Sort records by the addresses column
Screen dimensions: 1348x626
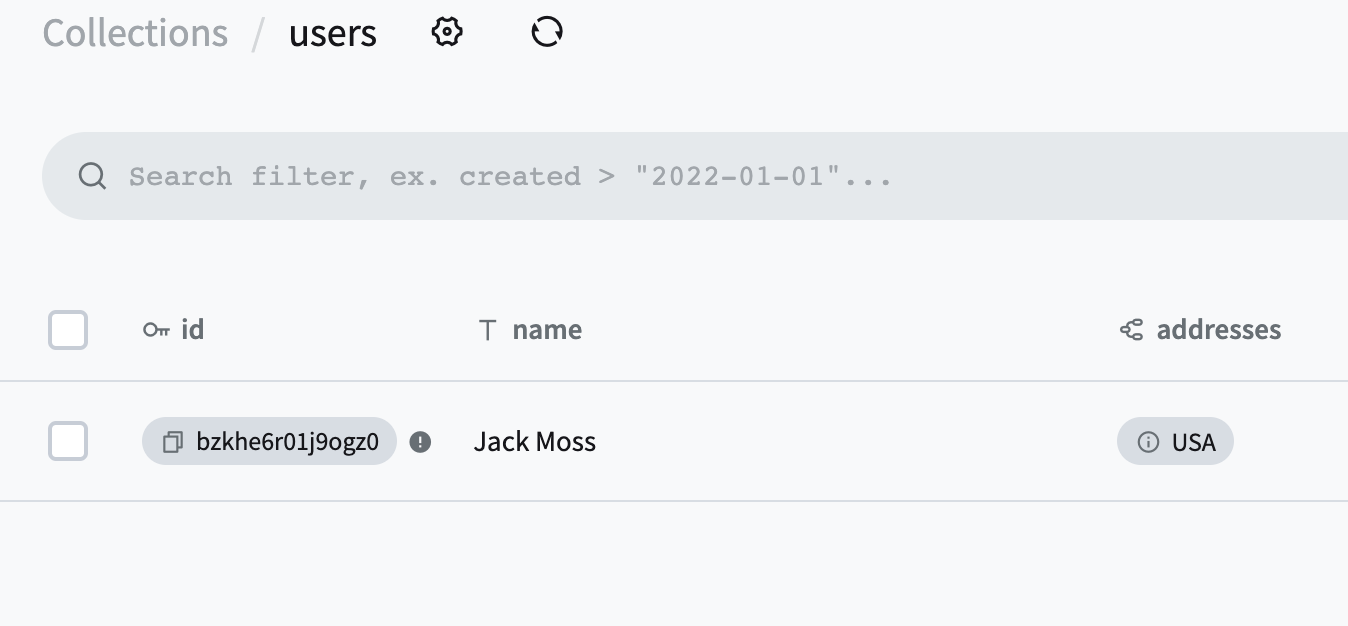(1218, 329)
